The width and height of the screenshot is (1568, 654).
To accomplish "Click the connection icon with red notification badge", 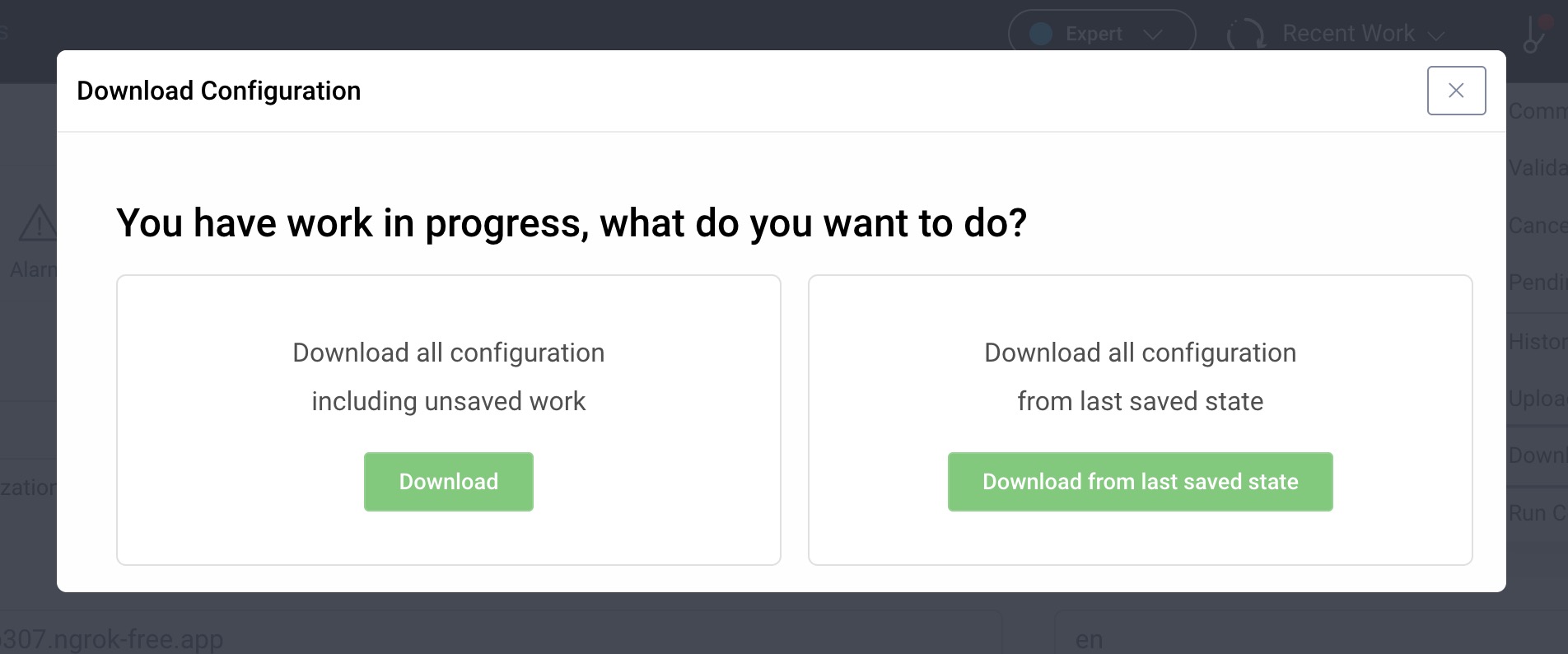I will (1533, 33).
